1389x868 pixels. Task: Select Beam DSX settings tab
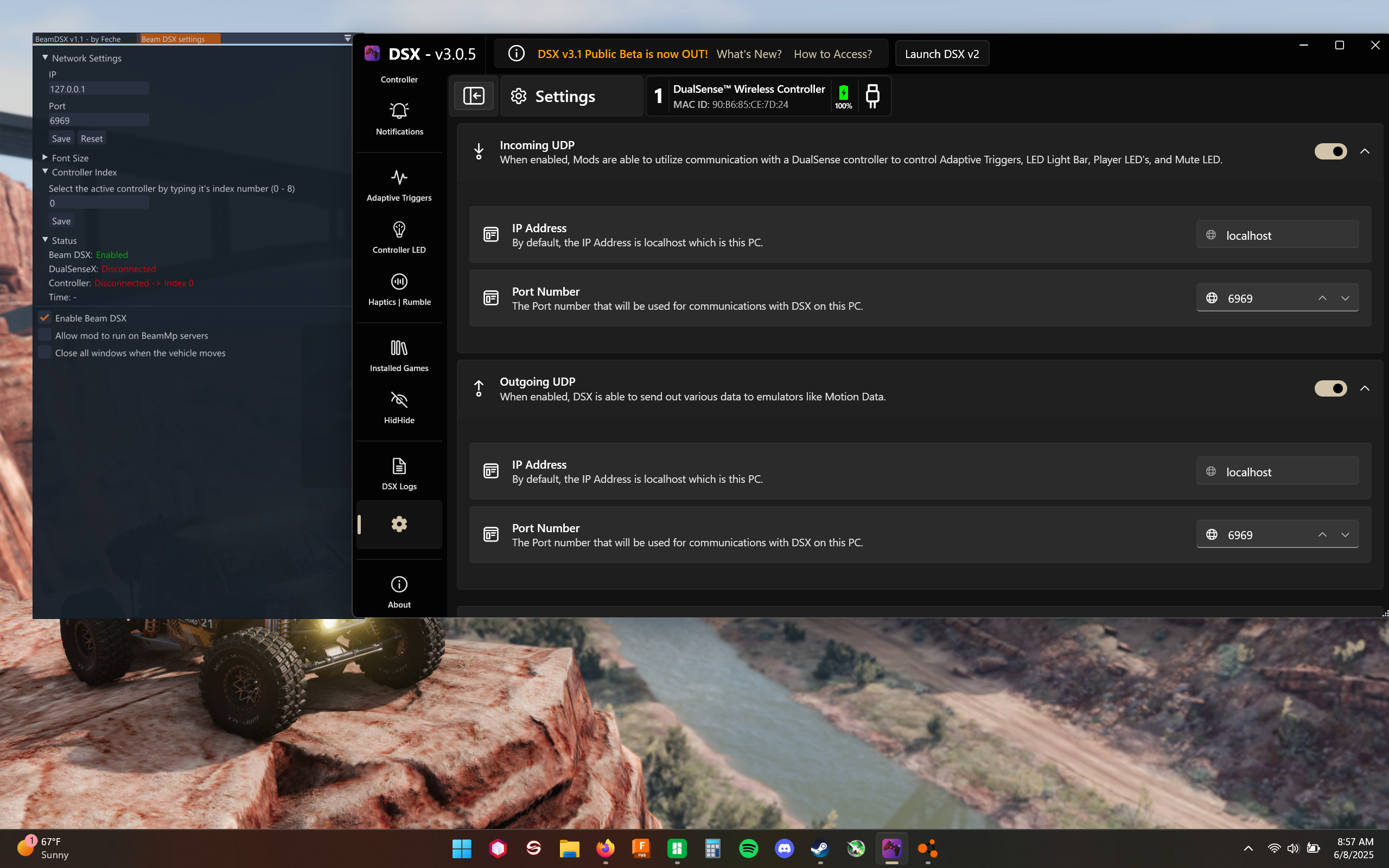pyautogui.click(x=180, y=39)
